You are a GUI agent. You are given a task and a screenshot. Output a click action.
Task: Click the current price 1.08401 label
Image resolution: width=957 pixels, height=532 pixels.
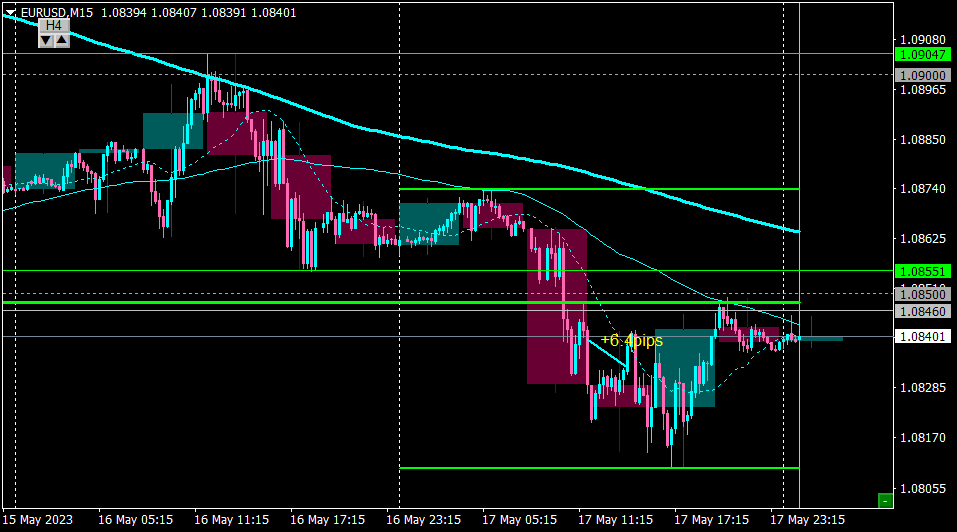[923, 337]
